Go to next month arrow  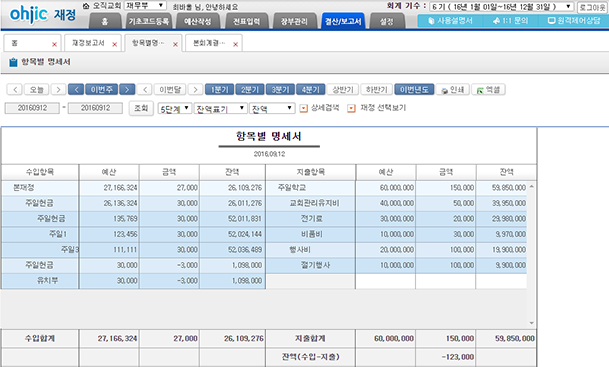point(195,90)
